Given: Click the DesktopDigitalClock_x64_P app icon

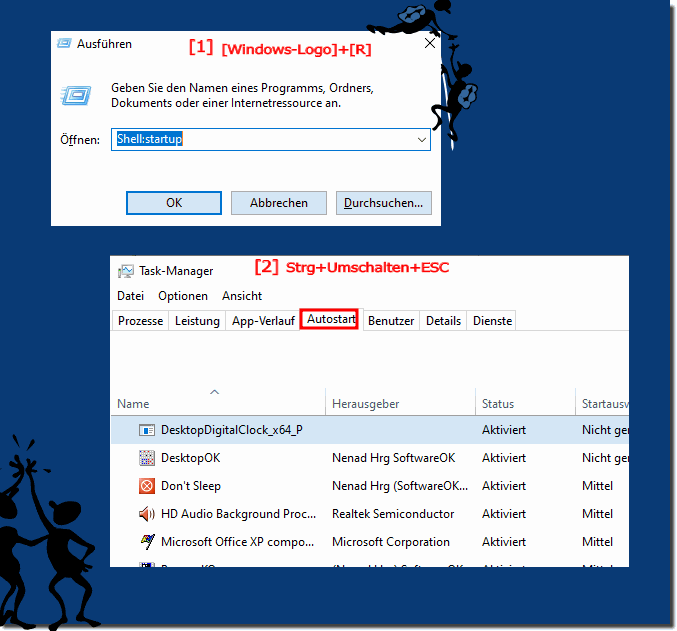Looking at the screenshot, I should click(147, 430).
